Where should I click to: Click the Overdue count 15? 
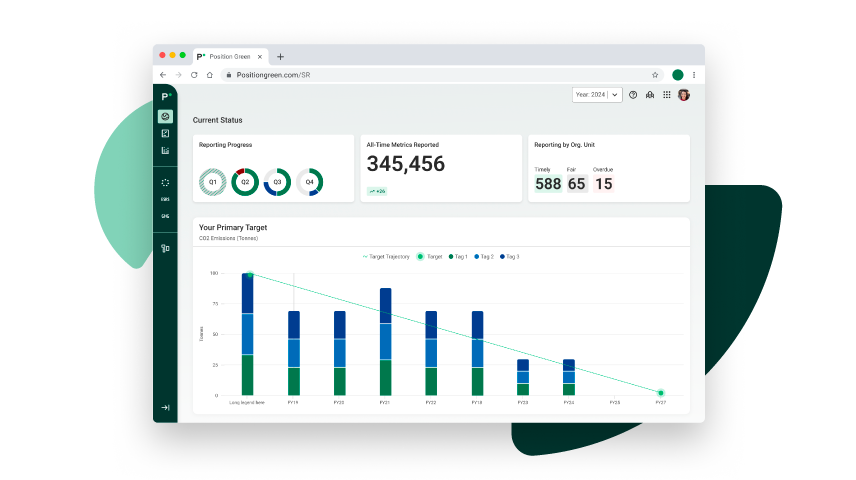603,184
